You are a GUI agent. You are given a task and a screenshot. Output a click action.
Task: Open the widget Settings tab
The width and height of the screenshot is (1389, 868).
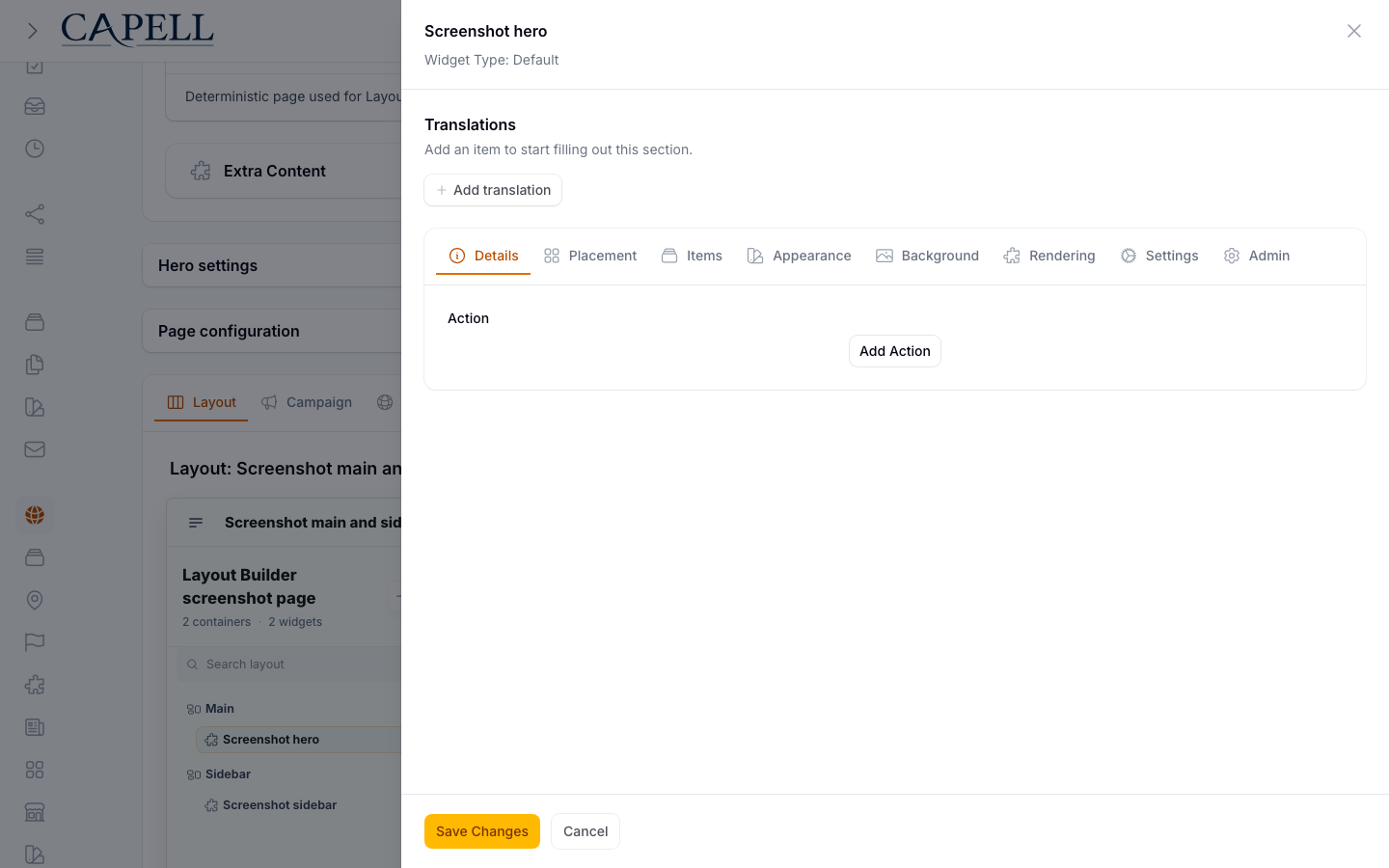(x=1159, y=256)
